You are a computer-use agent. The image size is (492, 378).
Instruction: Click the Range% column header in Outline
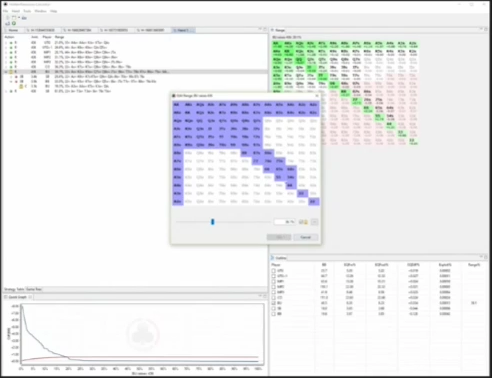(474, 265)
